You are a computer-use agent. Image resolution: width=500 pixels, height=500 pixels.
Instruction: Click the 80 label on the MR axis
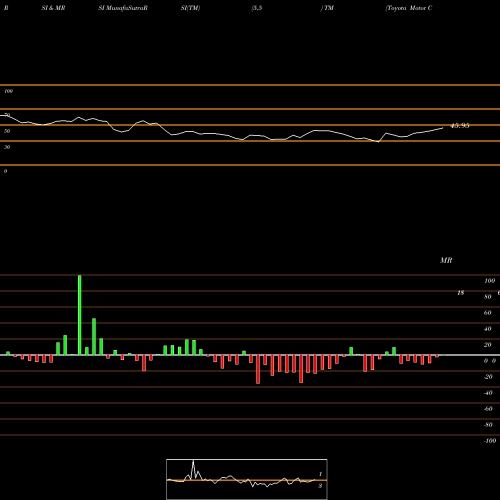(488, 297)
